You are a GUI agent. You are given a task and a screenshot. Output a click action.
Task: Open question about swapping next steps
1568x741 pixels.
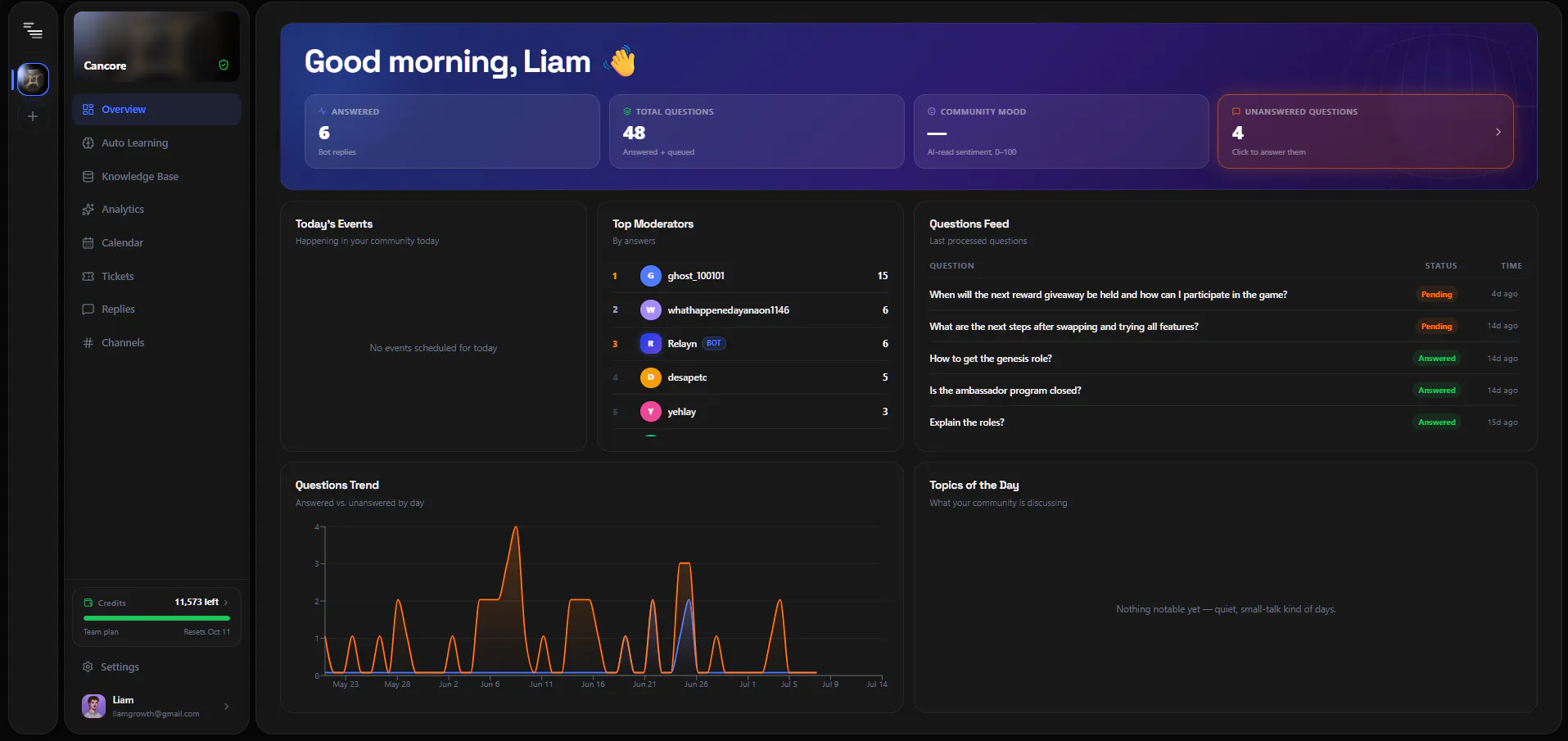tap(1064, 327)
